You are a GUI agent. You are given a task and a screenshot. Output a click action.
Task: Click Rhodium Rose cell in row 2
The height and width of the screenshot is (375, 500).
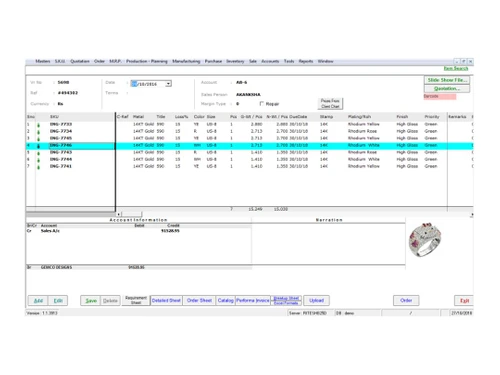[x=362, y=131]
